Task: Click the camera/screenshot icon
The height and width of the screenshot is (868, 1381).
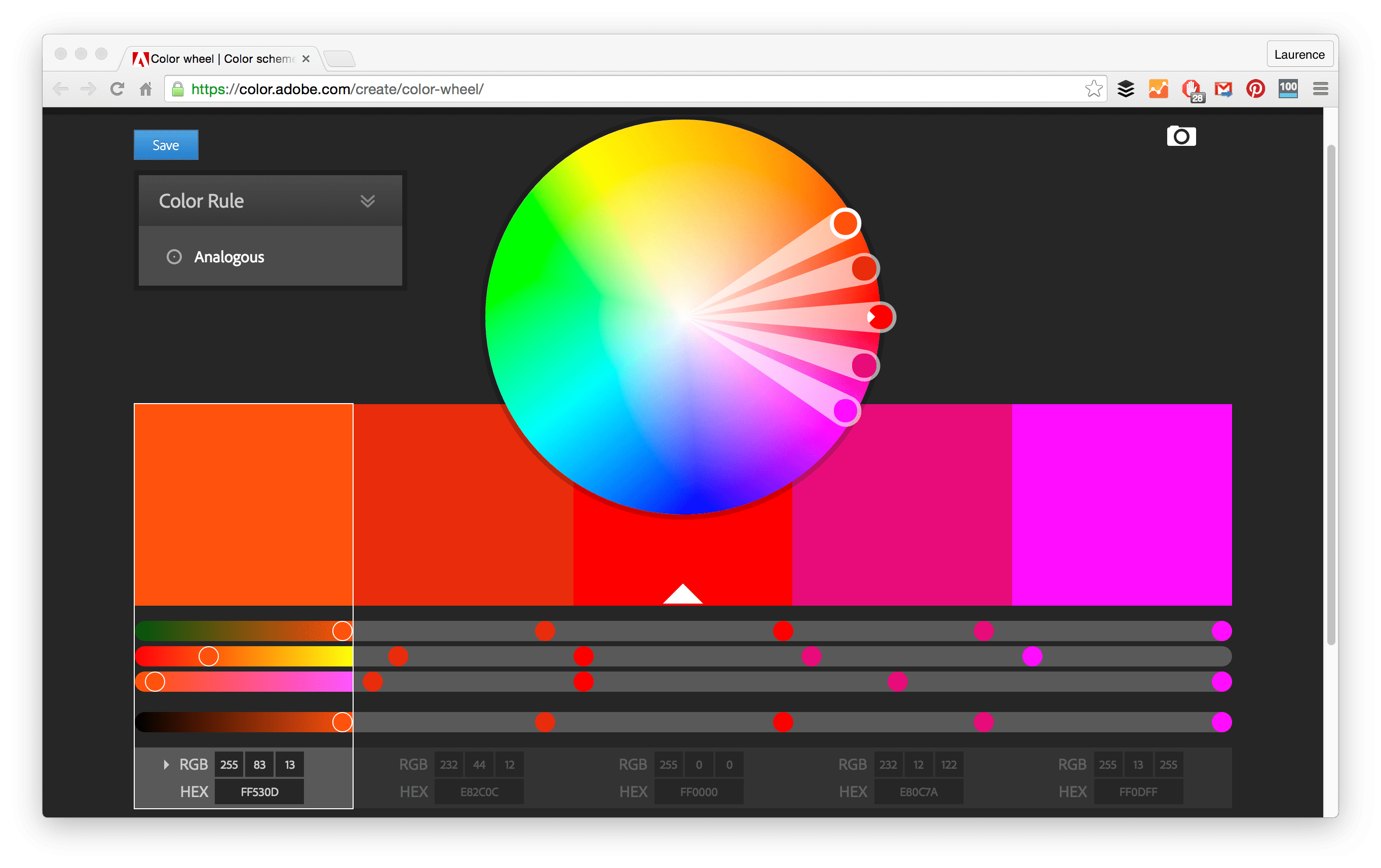Action: click(1180, 137)
